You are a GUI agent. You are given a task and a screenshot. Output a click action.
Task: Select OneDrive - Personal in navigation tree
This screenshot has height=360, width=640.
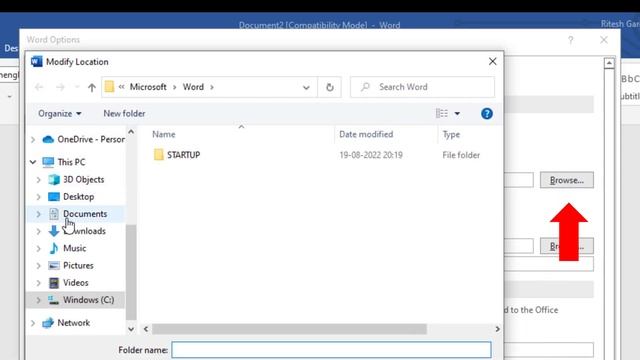(x=91, y=139)
